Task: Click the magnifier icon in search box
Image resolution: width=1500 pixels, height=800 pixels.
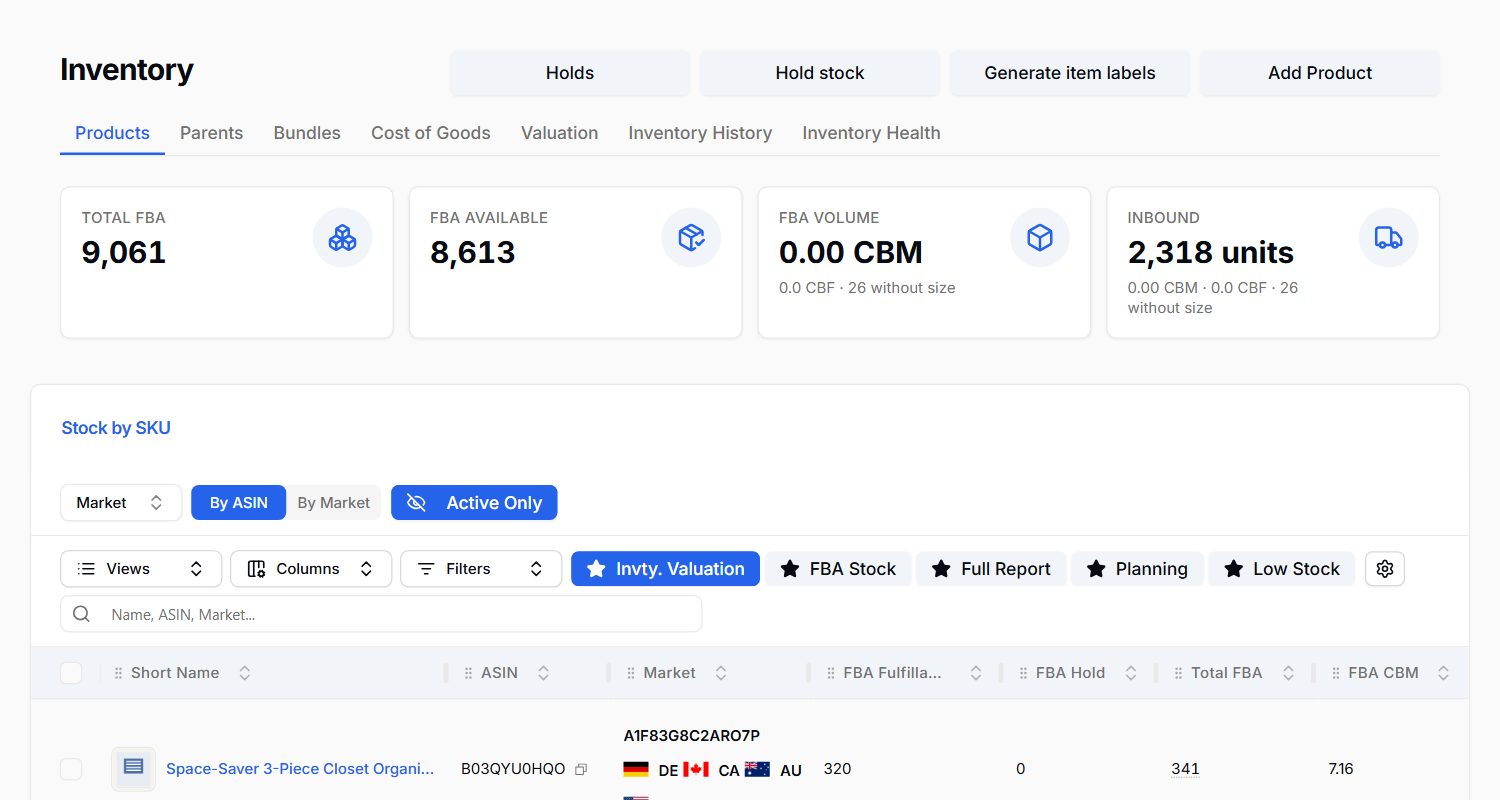Action: click(82, 614)
